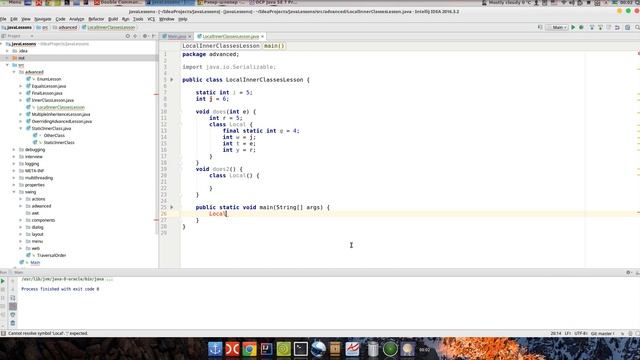
Task: Click run gutter arrow next to class declaration
Action: (172, 80)
